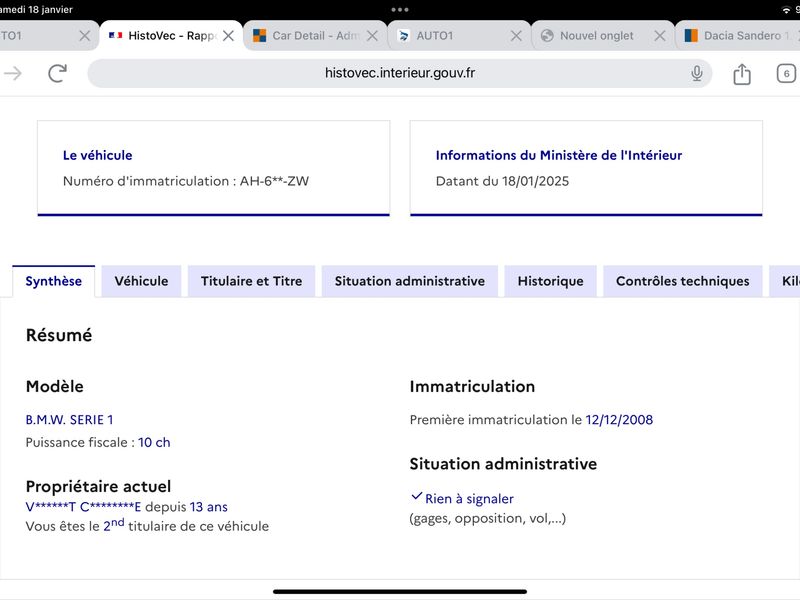800x600 pixels.
Task: Close the AUTO1 tab
Action: pyautogui.click(x=516, y=36)
